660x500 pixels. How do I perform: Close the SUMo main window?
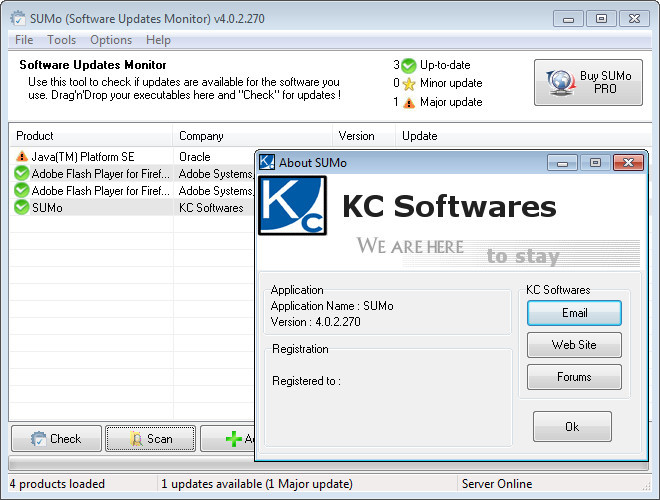point(634,19)
